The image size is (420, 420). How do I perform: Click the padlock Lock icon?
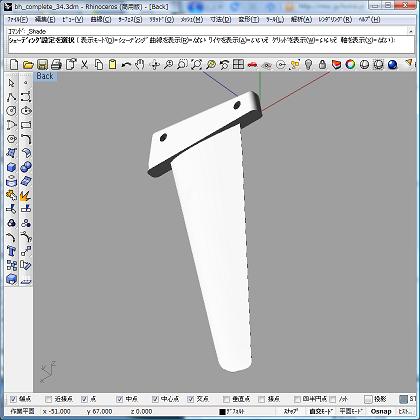[322, 64]
